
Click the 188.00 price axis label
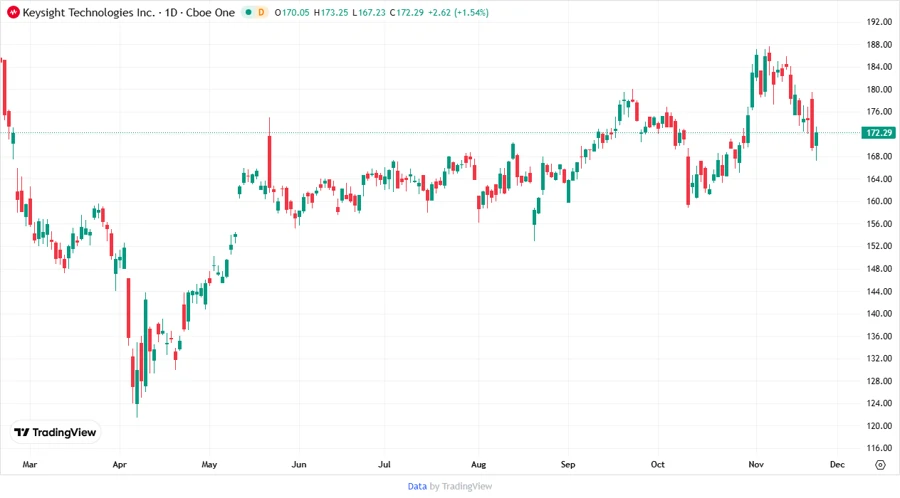pyautogui.click(x=879, y=44)
